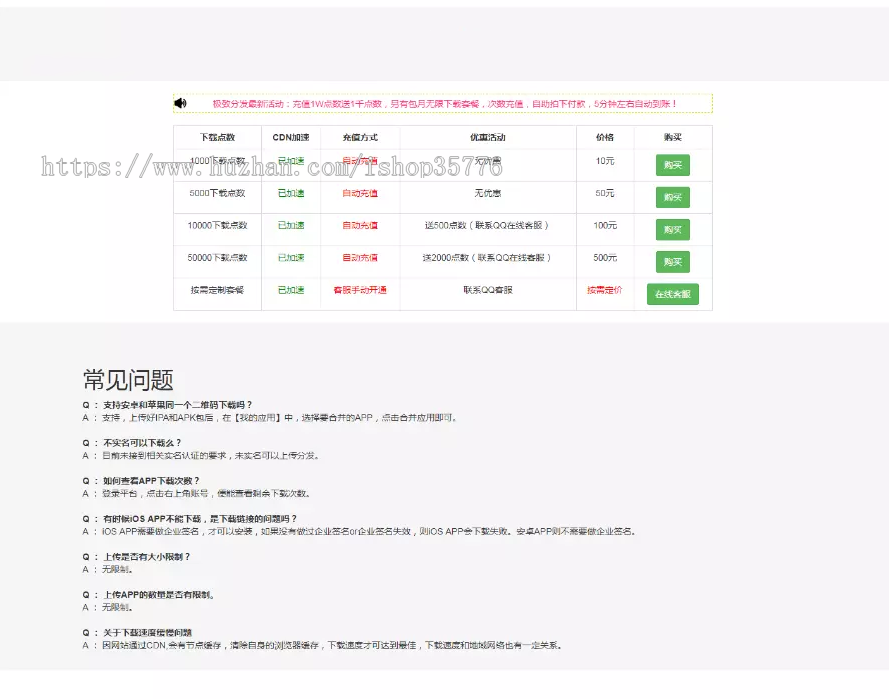Click the CDN加速 column header
The image size is (889, 699).
tap(291, 137)
